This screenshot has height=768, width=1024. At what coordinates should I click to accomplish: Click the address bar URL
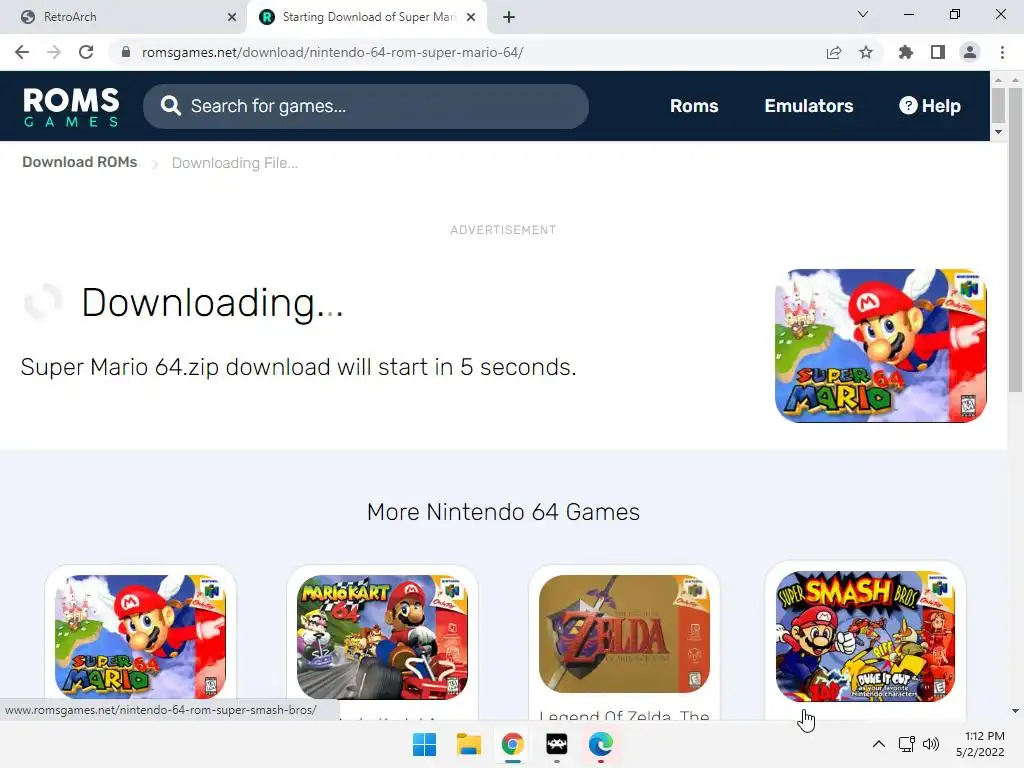coord(332,52)
